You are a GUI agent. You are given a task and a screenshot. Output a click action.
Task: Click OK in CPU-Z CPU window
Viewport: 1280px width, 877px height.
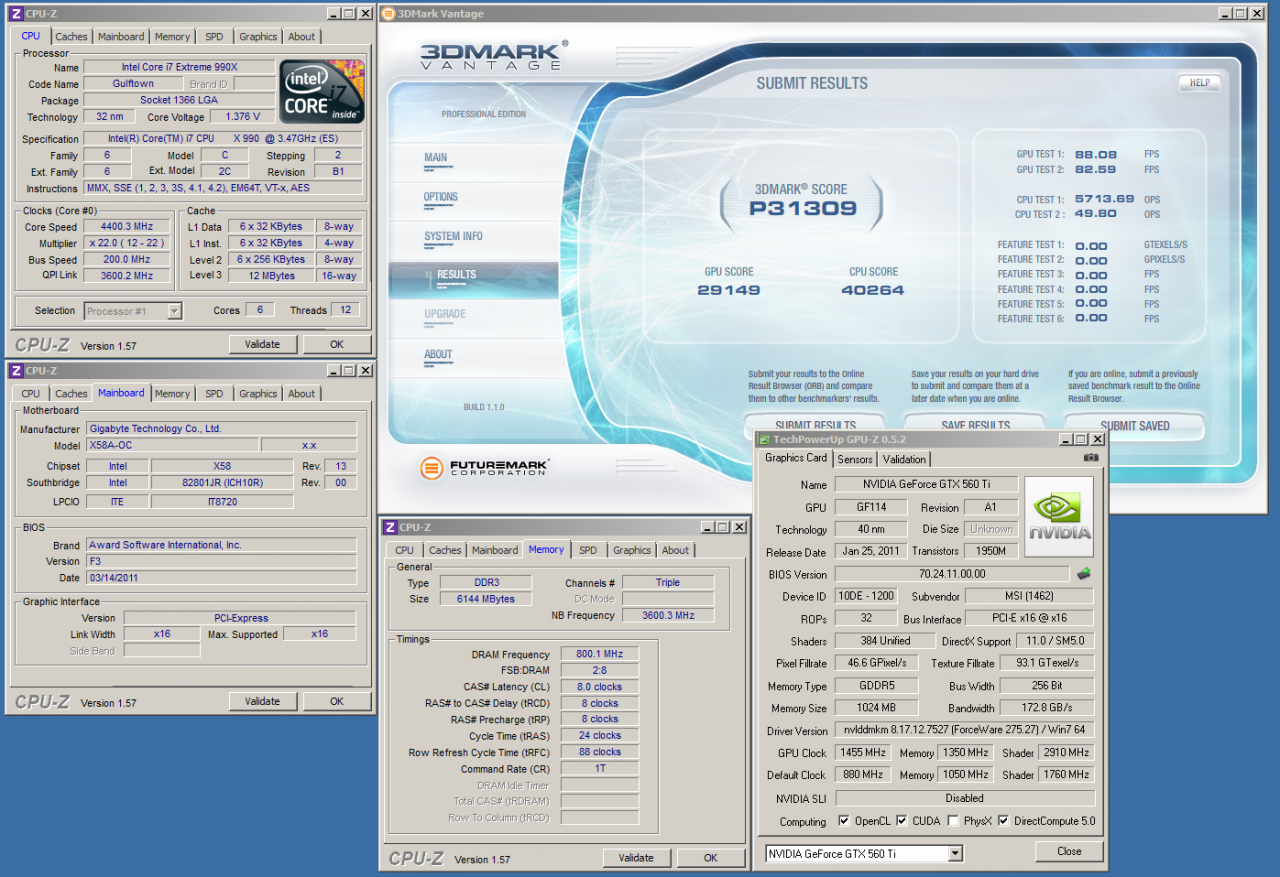337,344
